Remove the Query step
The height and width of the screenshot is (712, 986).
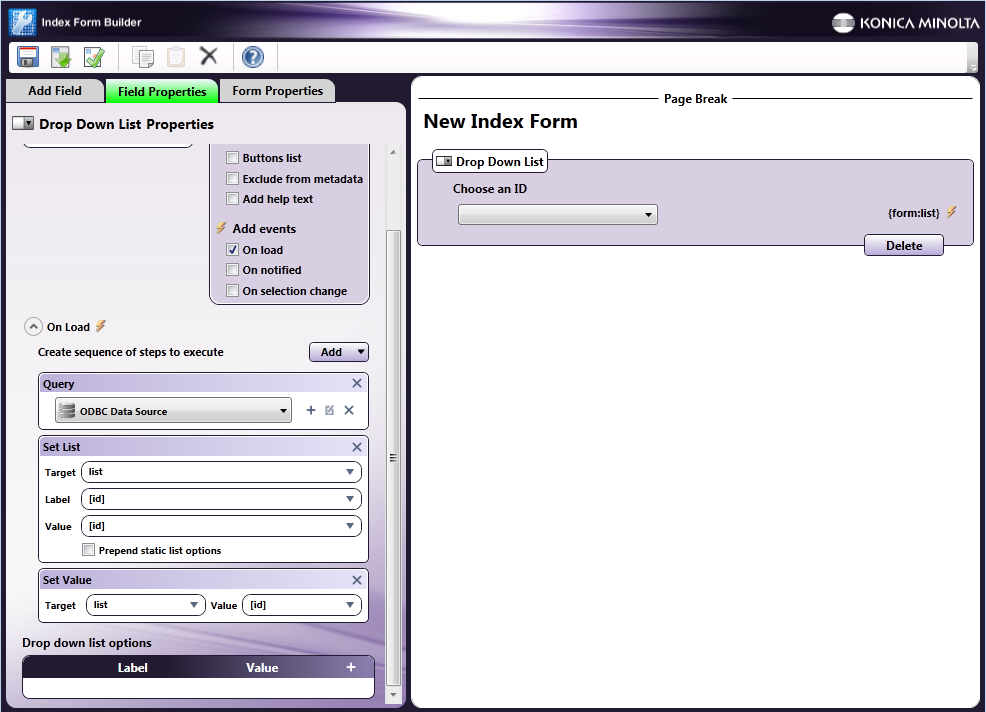coord(357,383)
